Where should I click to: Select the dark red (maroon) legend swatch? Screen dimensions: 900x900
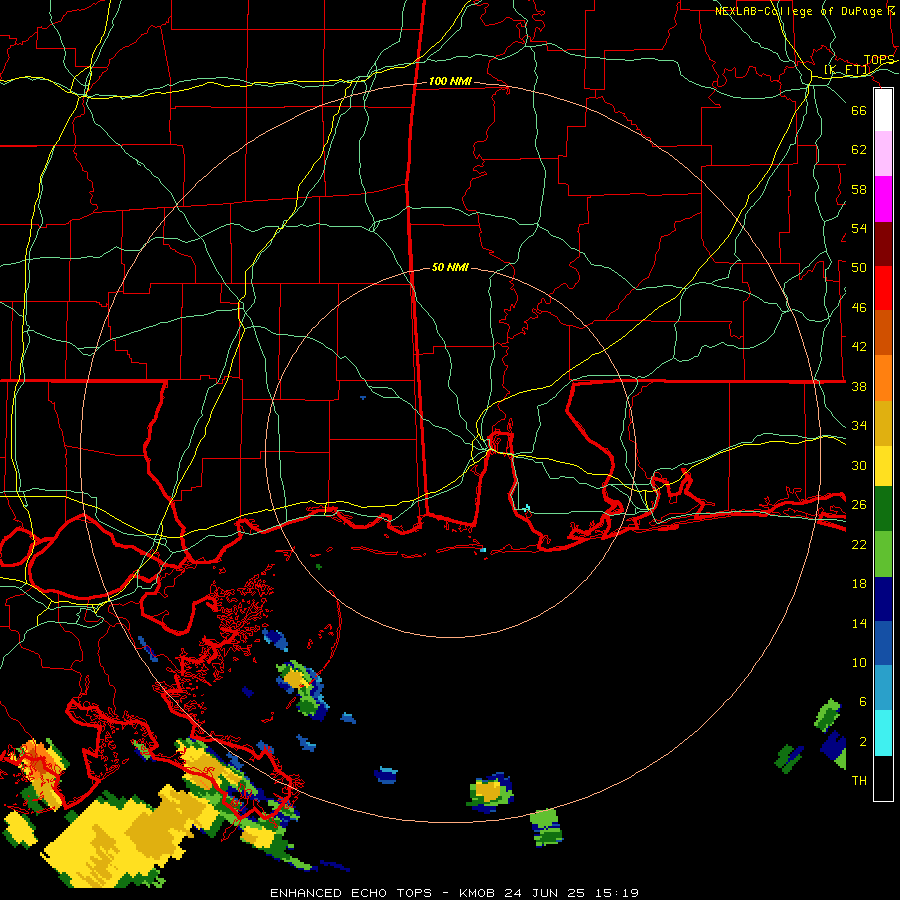click(x=883, y=244)
